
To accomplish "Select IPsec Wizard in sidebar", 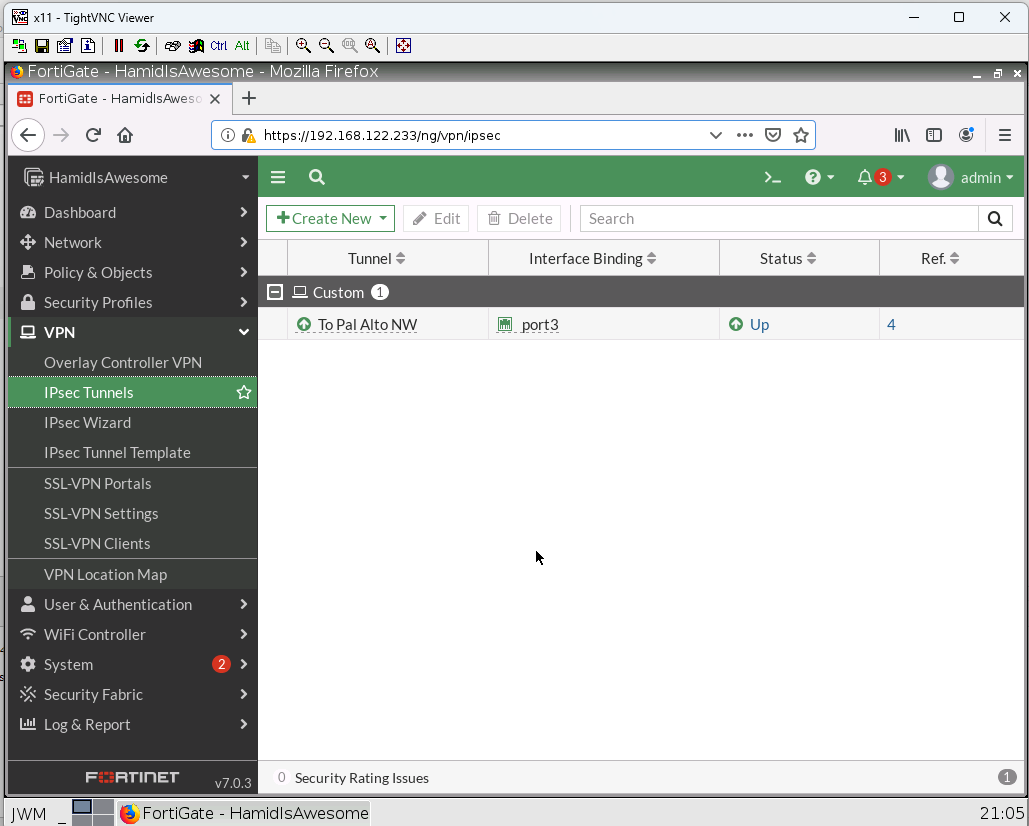I will 87,422.
